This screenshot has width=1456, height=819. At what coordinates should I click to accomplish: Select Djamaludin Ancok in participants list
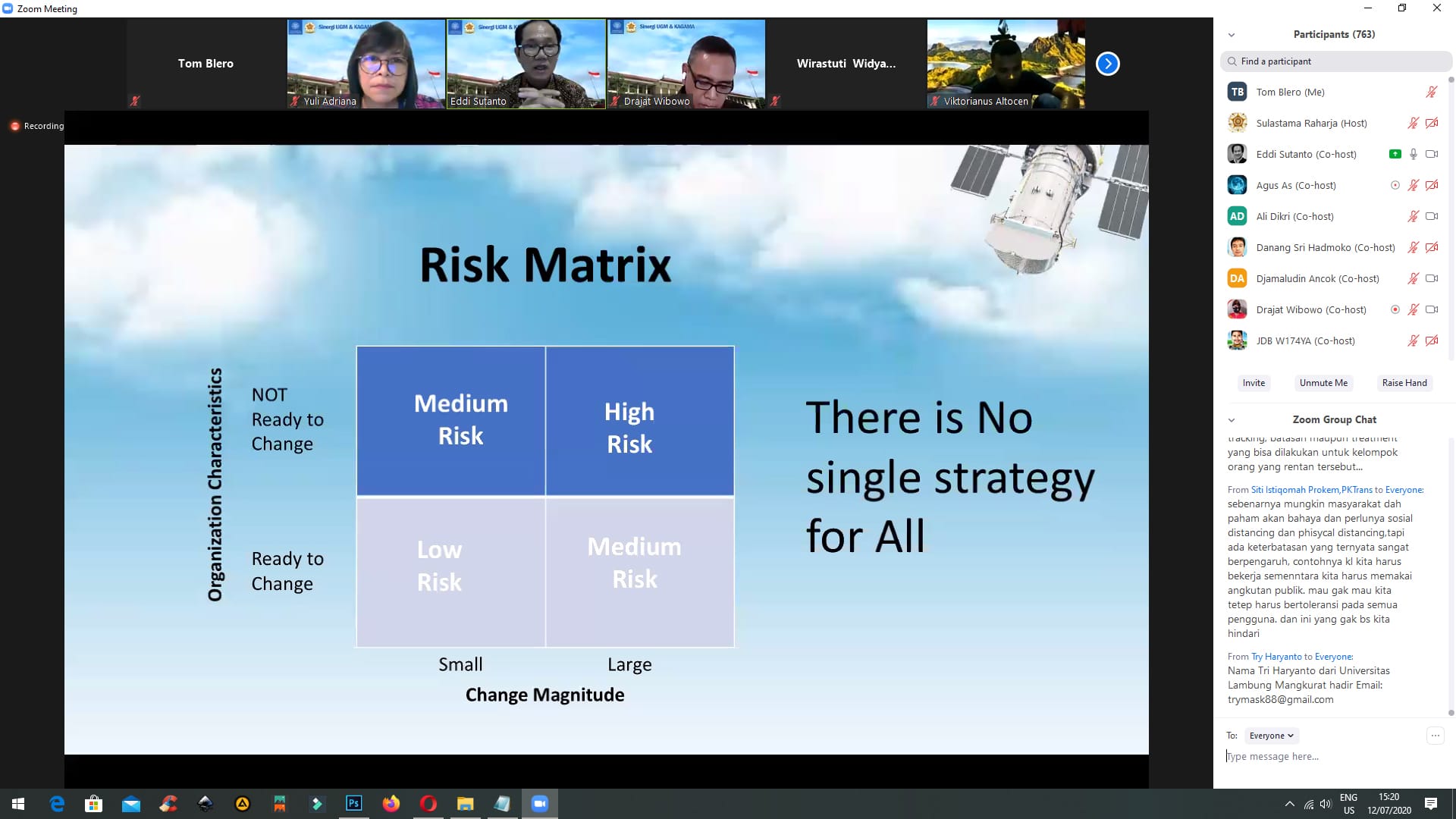point(1316,278)
